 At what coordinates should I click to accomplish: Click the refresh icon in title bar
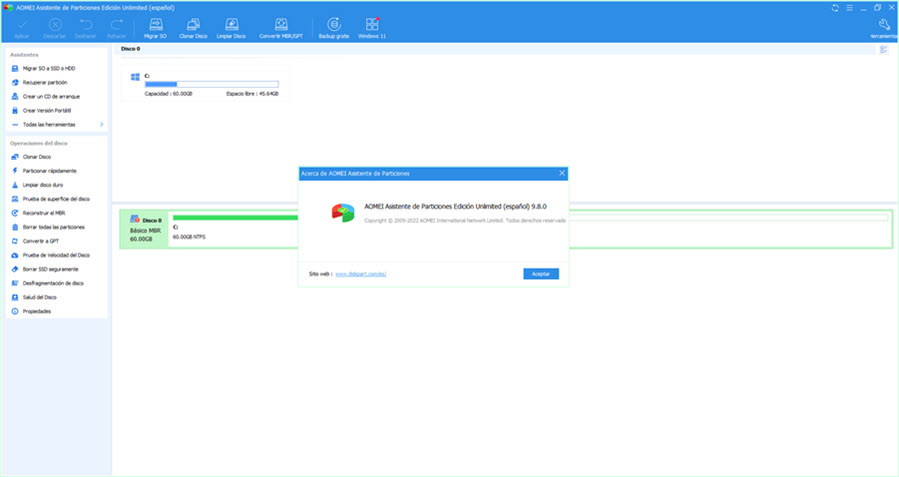pos(835,8)
